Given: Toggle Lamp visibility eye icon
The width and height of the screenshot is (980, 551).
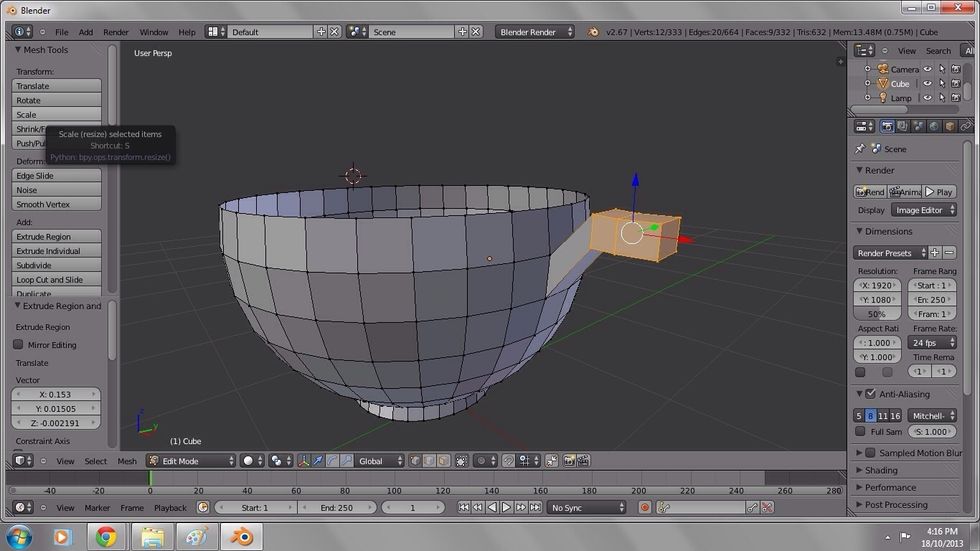Looking at the screenshot, I should pyautogui.click(x=928, y=98).
